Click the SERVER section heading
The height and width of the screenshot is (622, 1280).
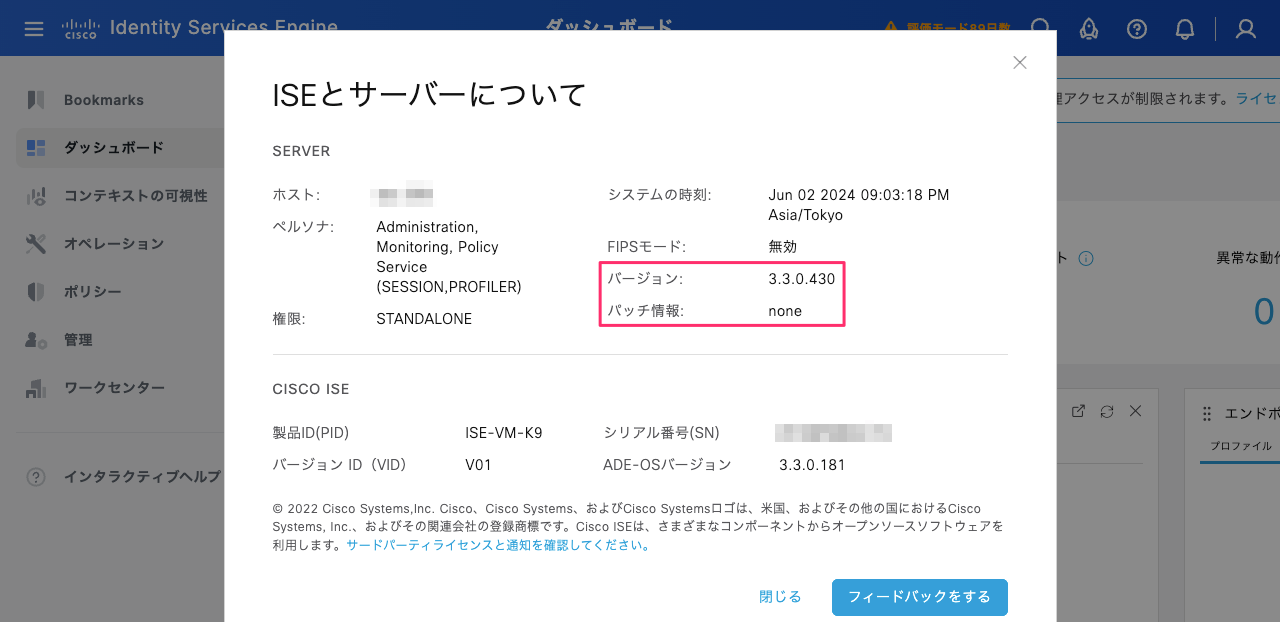[301, 152]
